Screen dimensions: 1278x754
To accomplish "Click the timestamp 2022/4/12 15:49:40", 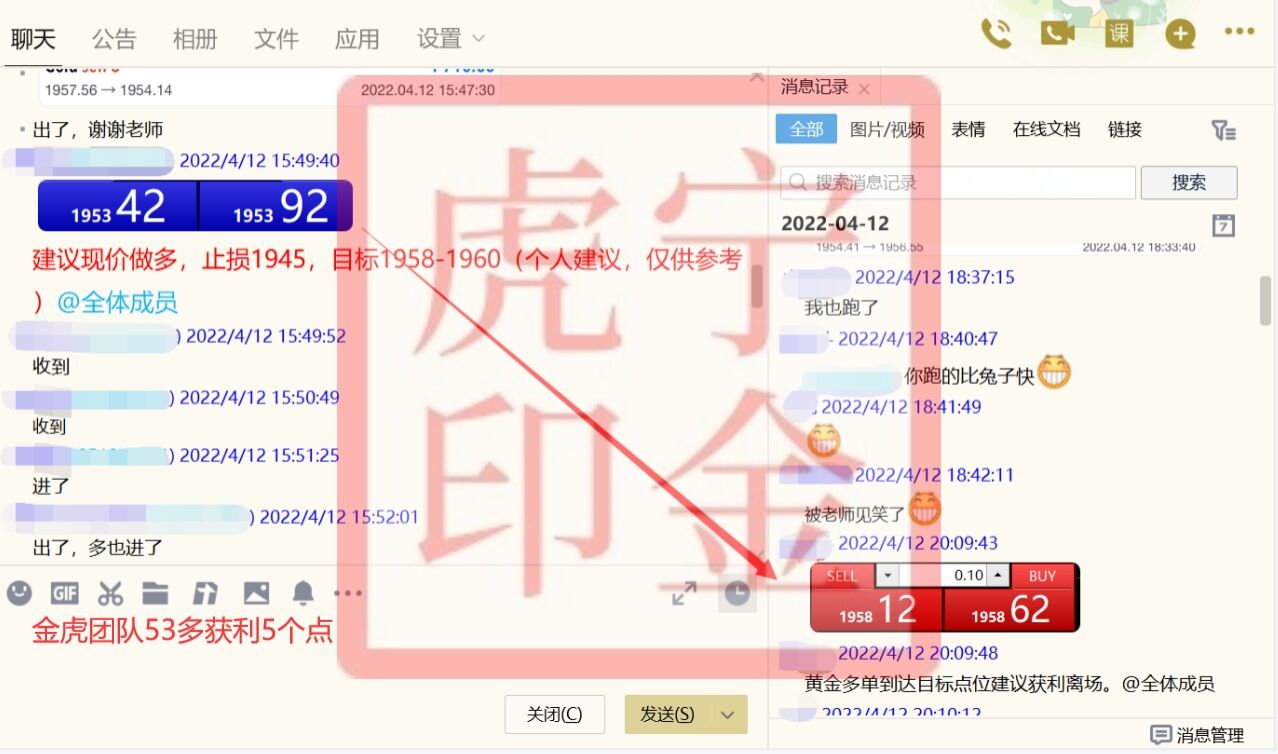I will 260,161.
